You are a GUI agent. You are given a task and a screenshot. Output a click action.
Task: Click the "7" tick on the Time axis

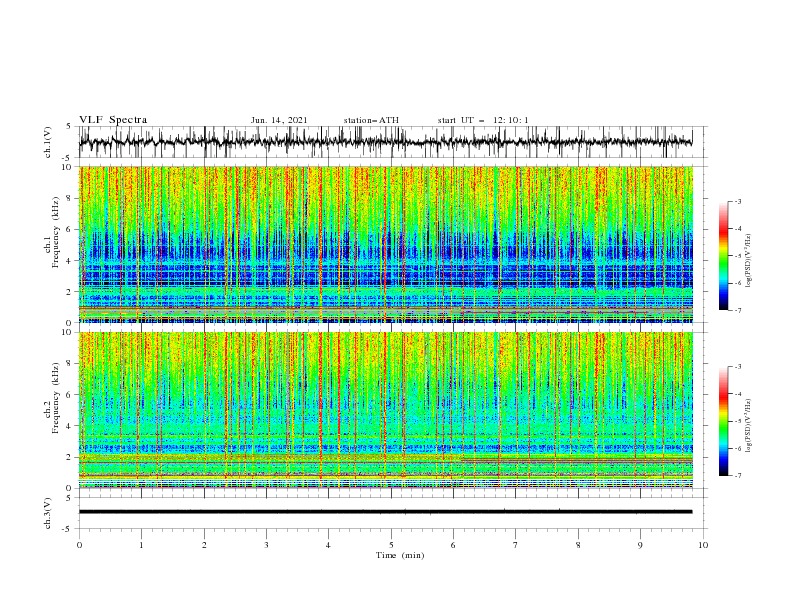click(516, 545)
